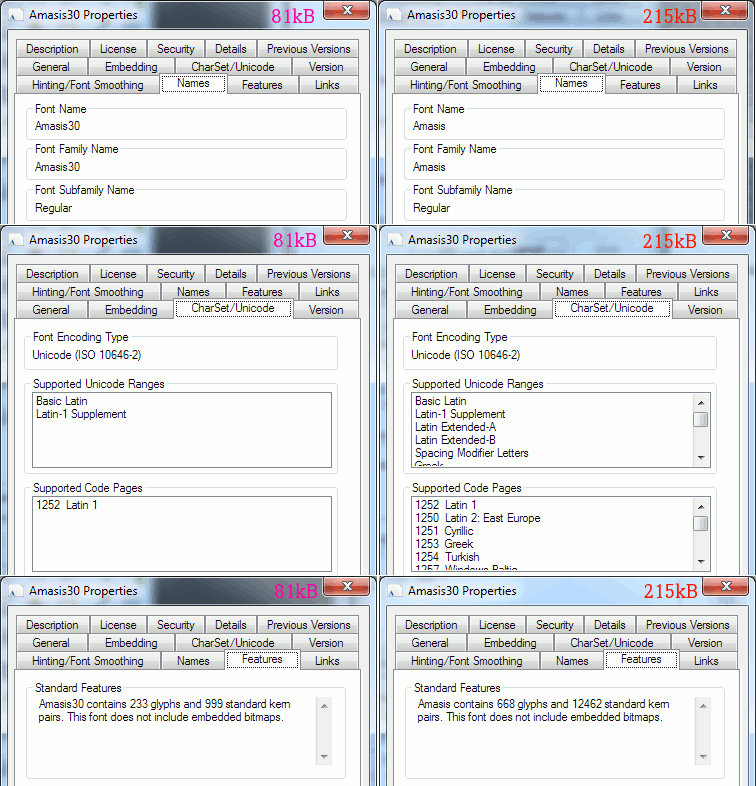Click down arrow of Supported Code Pages scrollbar

pyautogui.click(x=701, y=561)
